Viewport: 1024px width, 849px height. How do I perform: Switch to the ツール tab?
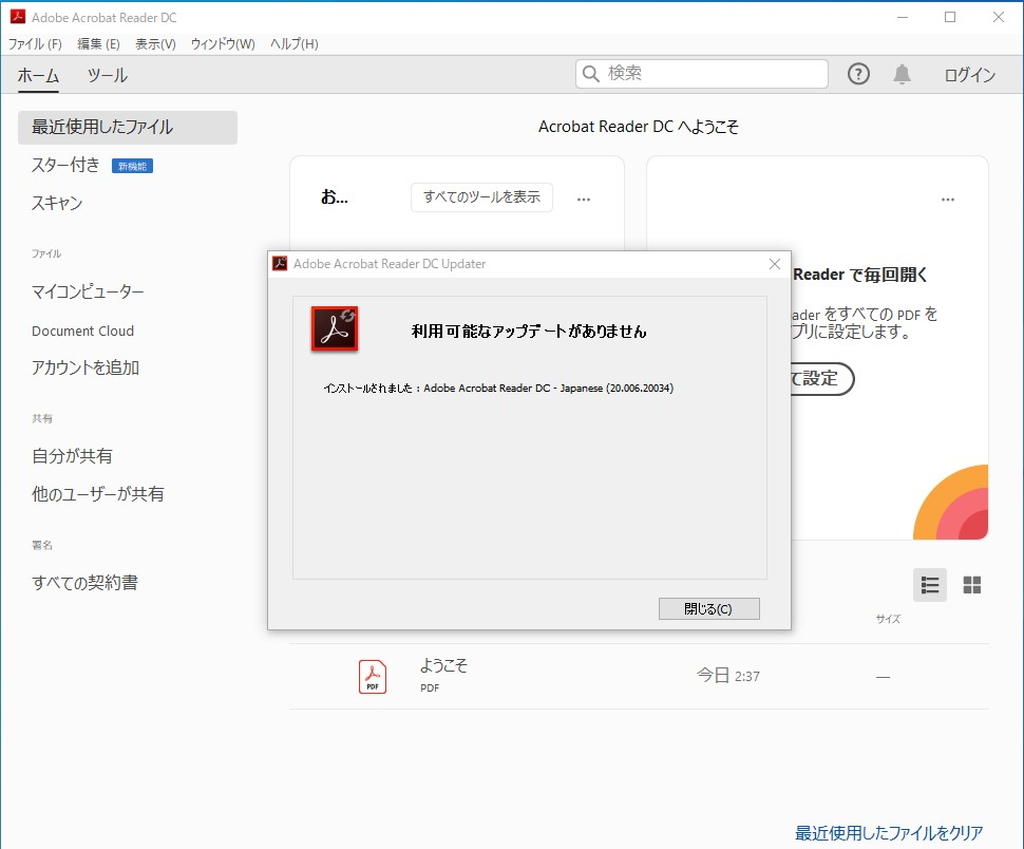tap(106, 74)
